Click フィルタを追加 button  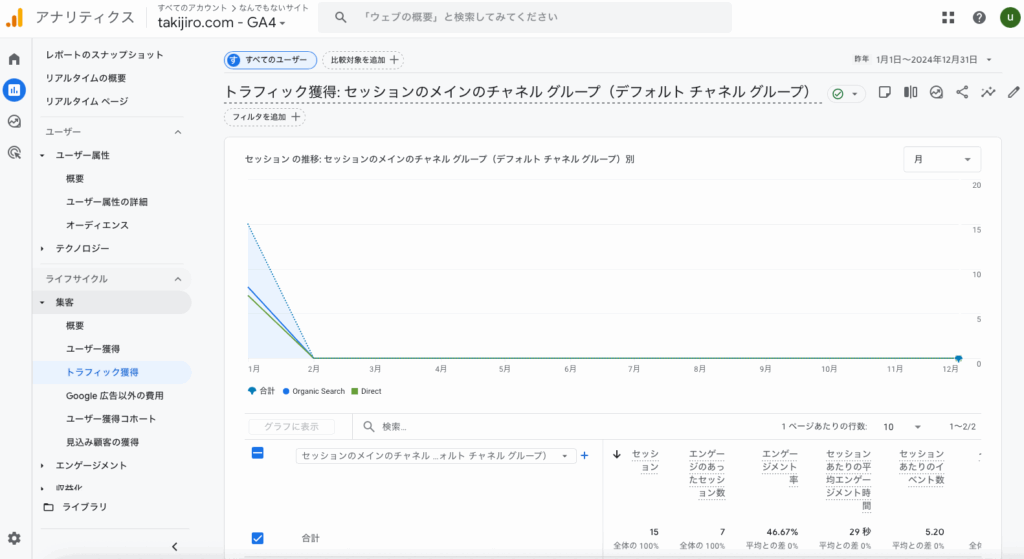265,117
